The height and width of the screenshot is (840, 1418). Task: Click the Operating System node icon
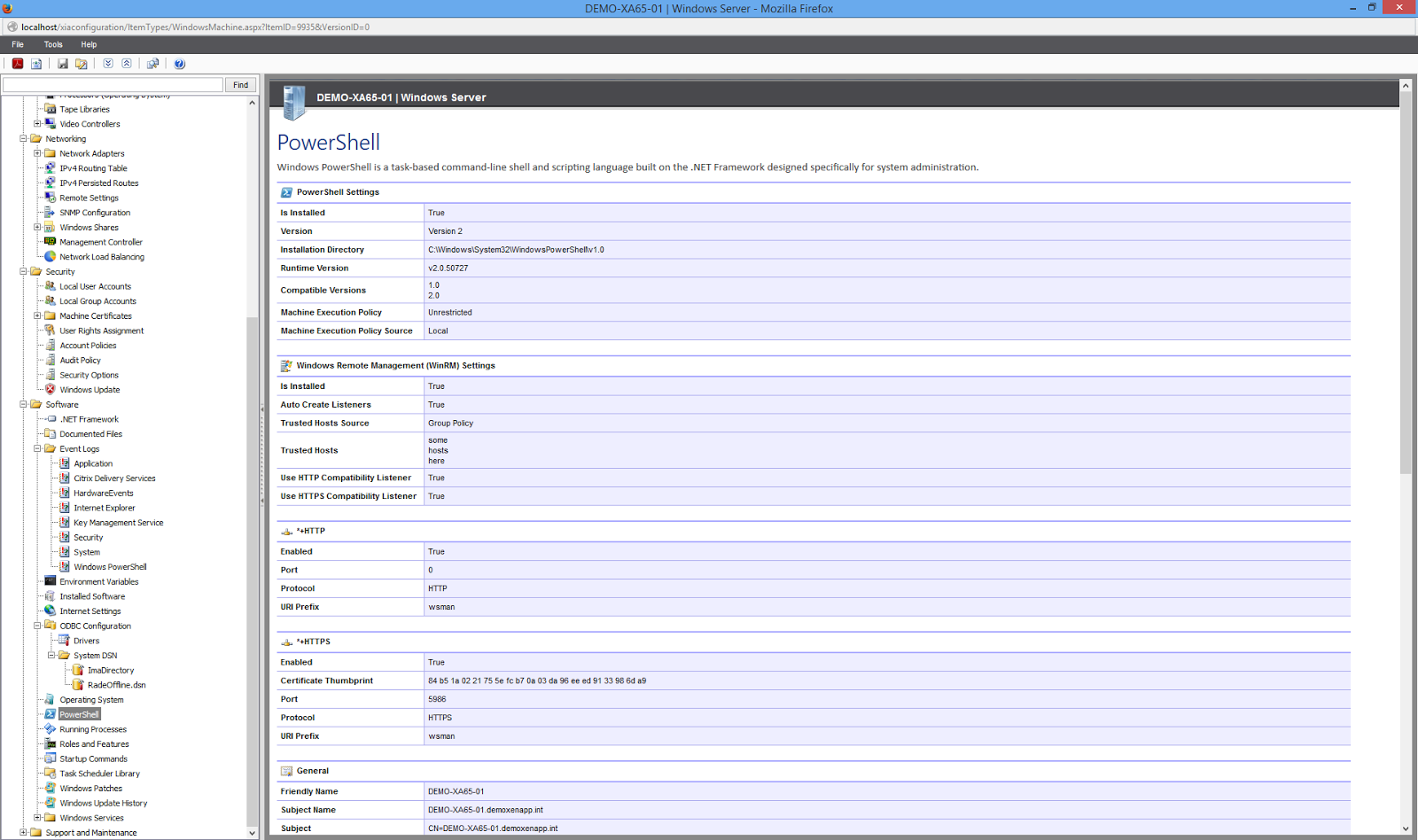51,700
